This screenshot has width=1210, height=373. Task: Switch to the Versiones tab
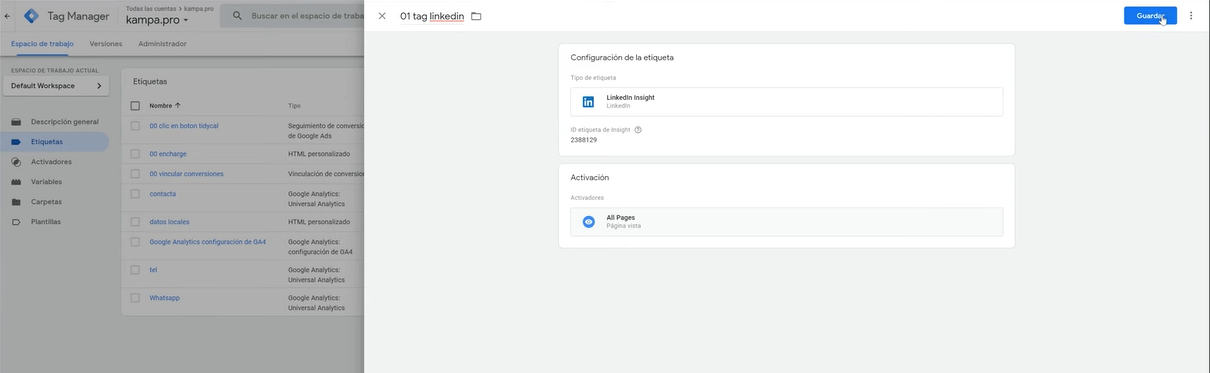[106, 44]
